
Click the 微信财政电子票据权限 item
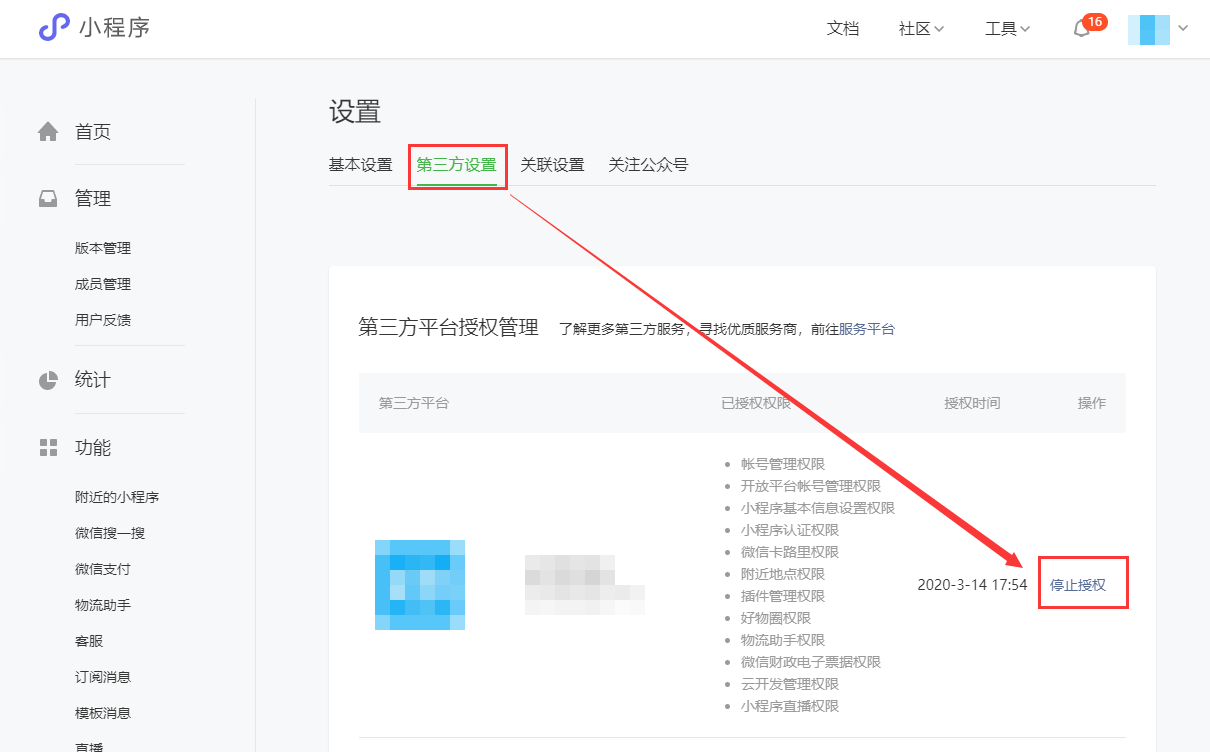click(811, 662)
